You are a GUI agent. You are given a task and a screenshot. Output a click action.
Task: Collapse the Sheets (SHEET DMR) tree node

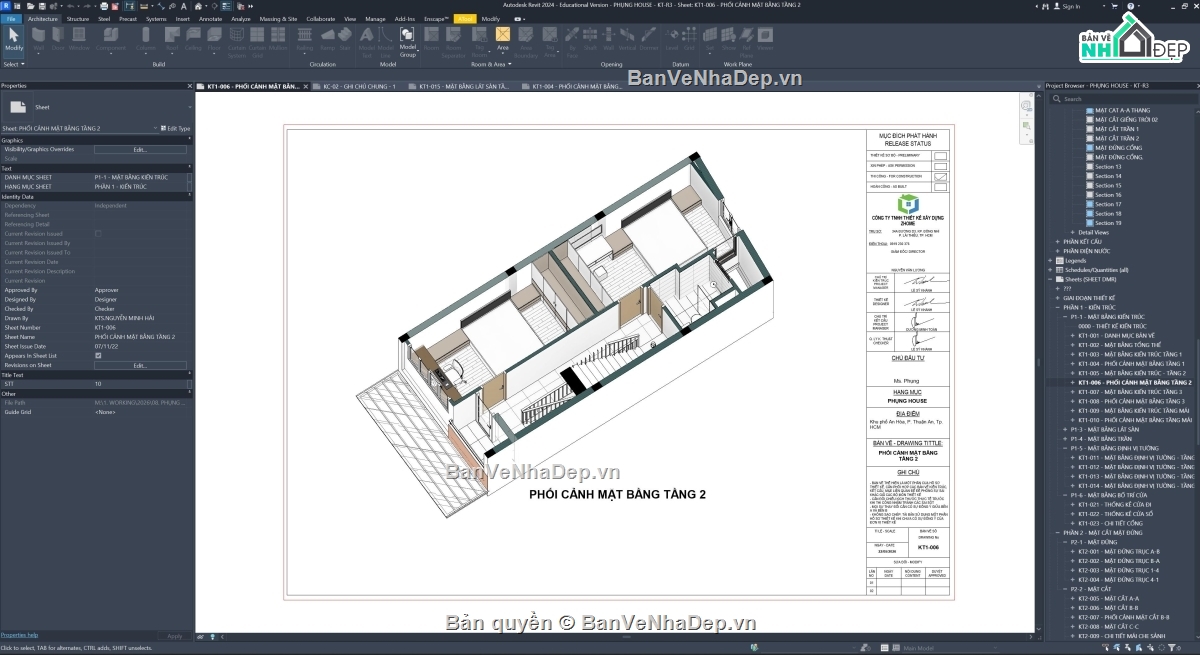[1050, 279]
